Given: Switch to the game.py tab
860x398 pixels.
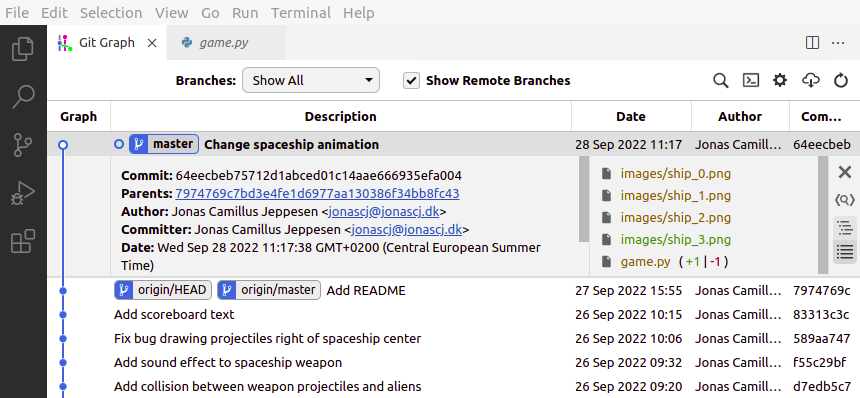Looking at the screenshot, I should [224, 43].
